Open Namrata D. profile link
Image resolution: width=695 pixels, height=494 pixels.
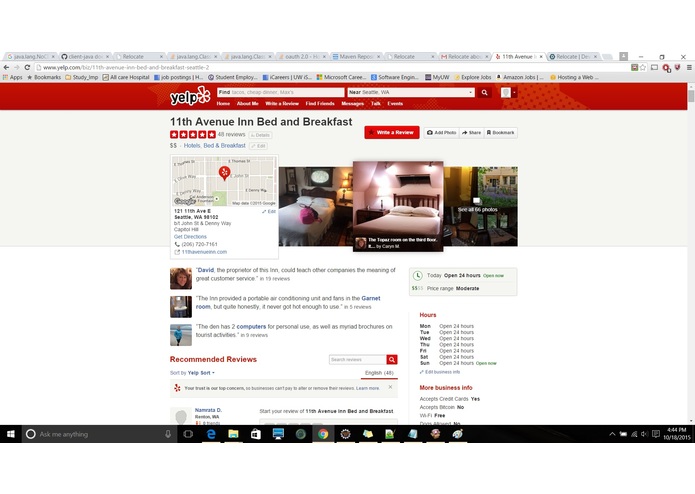pos(208,410)
